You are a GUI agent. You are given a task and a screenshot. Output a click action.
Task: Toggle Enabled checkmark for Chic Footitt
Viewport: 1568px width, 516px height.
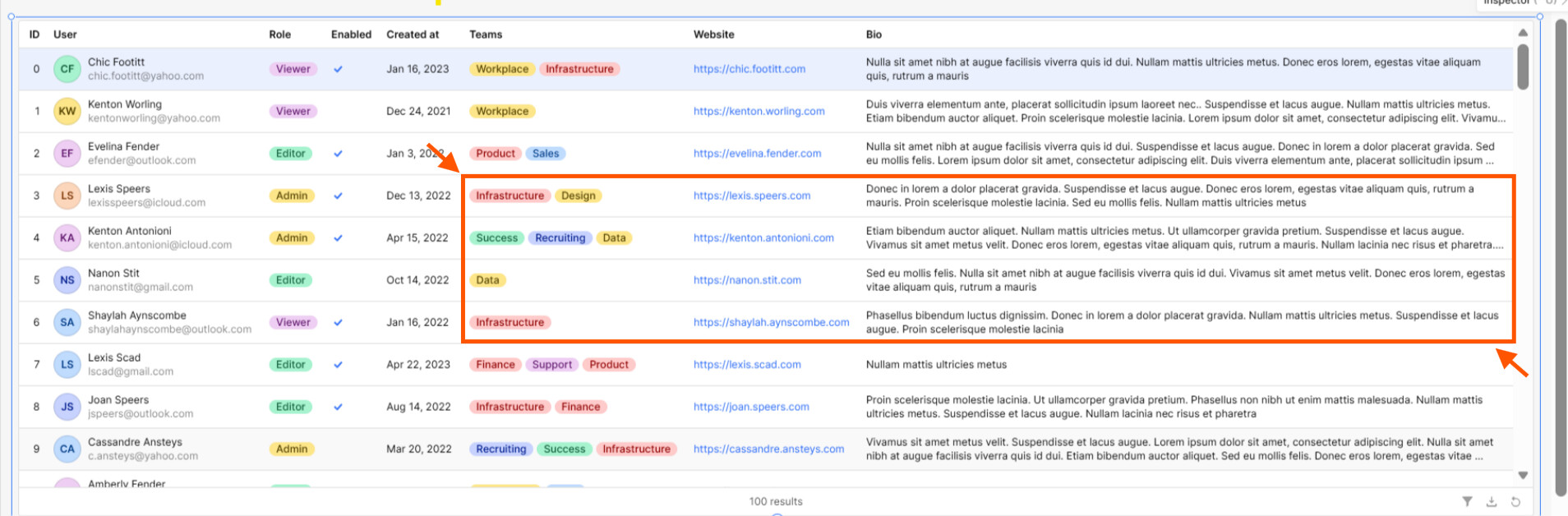click(338, 69)
